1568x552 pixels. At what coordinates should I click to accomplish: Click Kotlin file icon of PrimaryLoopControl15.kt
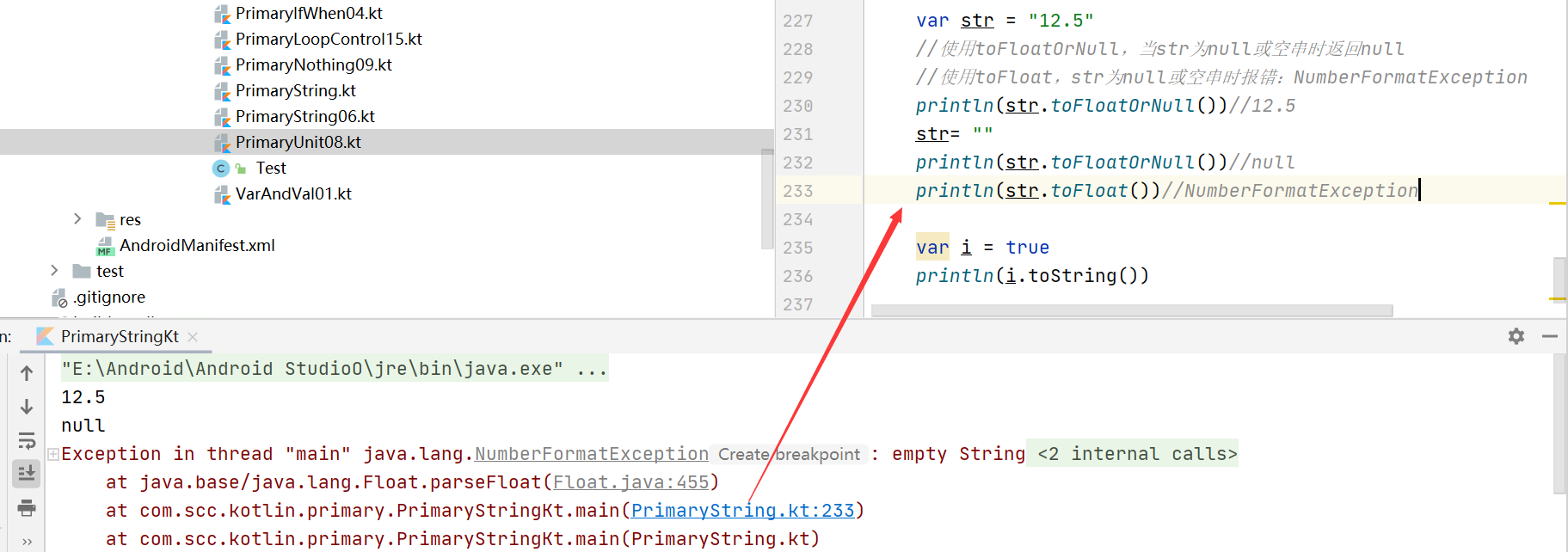click(x=222, y=40)
